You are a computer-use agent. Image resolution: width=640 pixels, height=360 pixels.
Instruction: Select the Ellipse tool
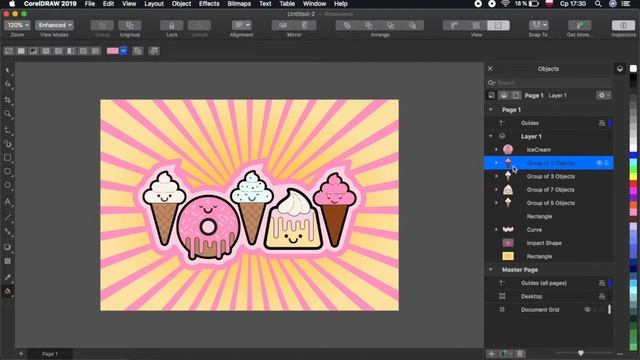pyautogui.click(x=7, y=171)
